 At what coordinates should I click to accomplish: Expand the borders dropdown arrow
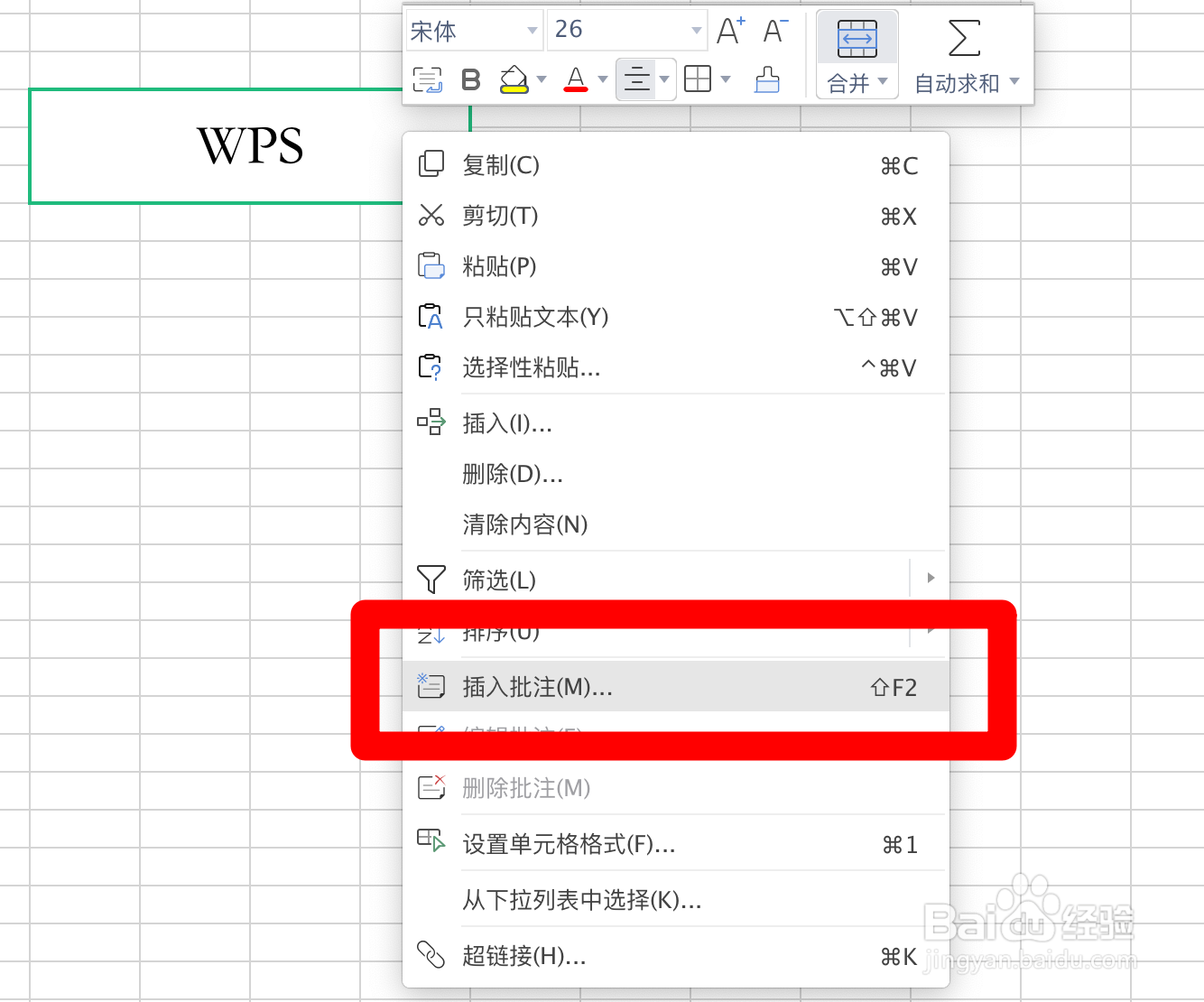click(726, 79)
